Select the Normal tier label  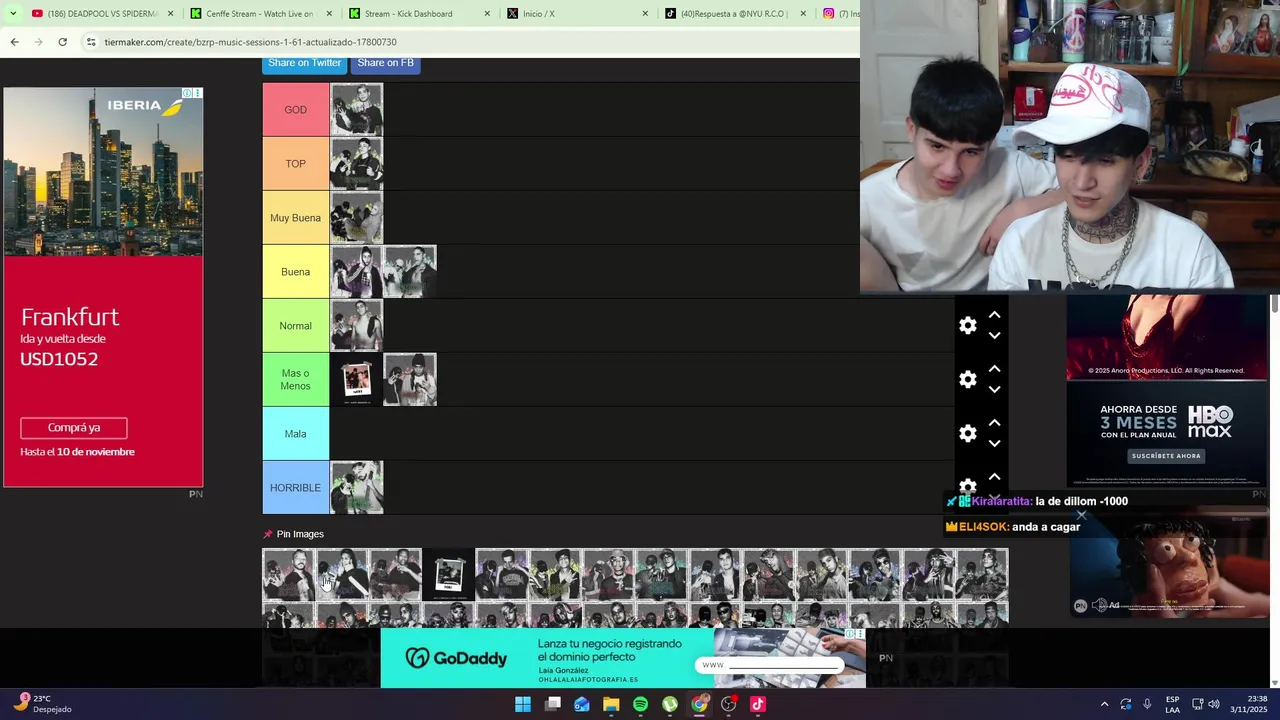tap(295, 326)
